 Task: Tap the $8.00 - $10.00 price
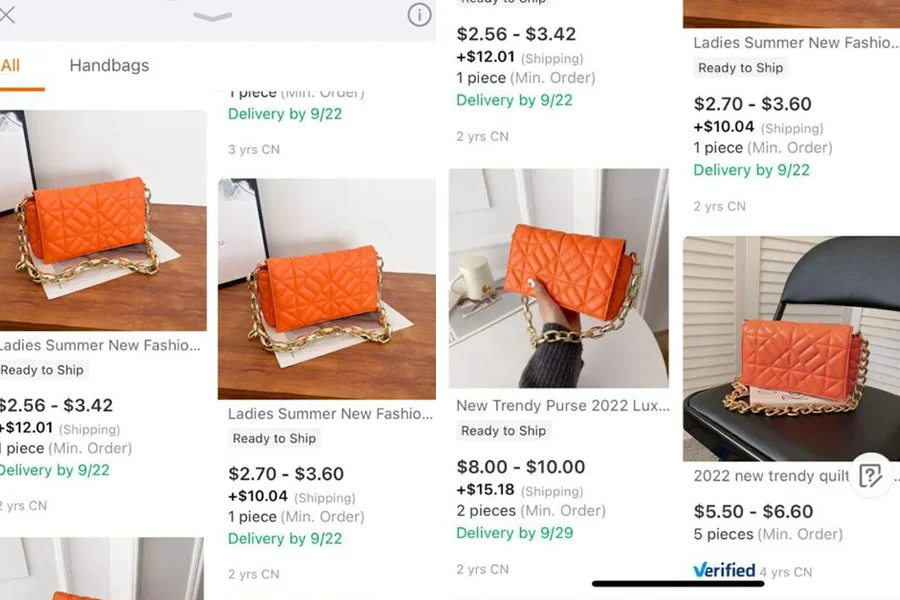tap(520, 467)
